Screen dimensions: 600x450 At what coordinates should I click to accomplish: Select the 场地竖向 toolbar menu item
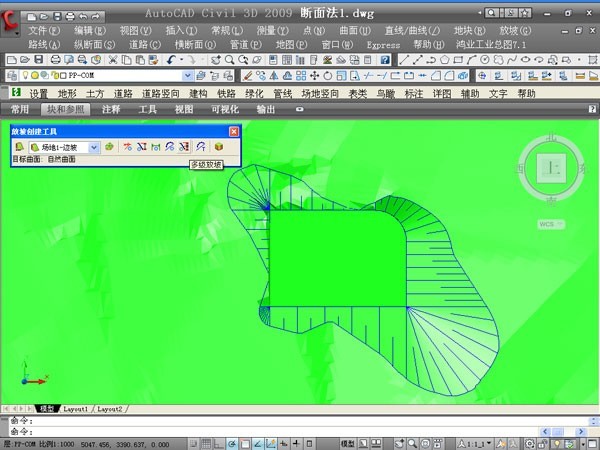pos(318,93)
